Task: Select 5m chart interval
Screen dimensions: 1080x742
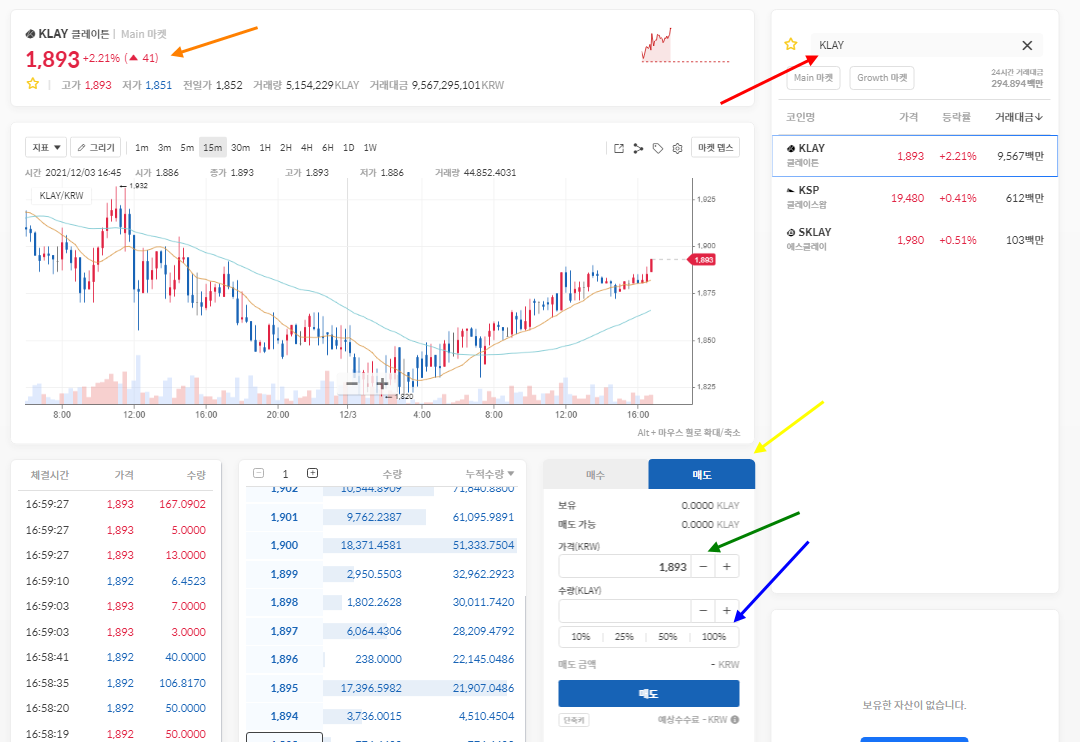Action: tap(187, 147)
